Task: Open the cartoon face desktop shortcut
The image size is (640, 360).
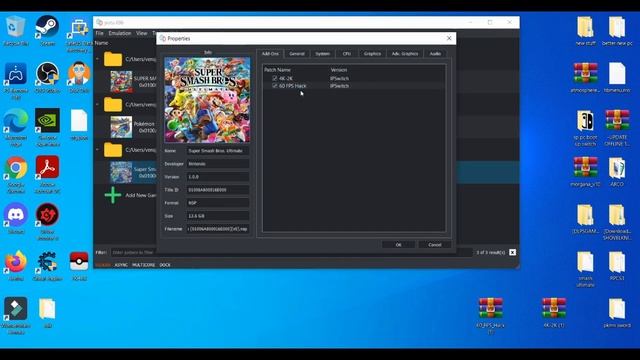Action: coord(79,78)
